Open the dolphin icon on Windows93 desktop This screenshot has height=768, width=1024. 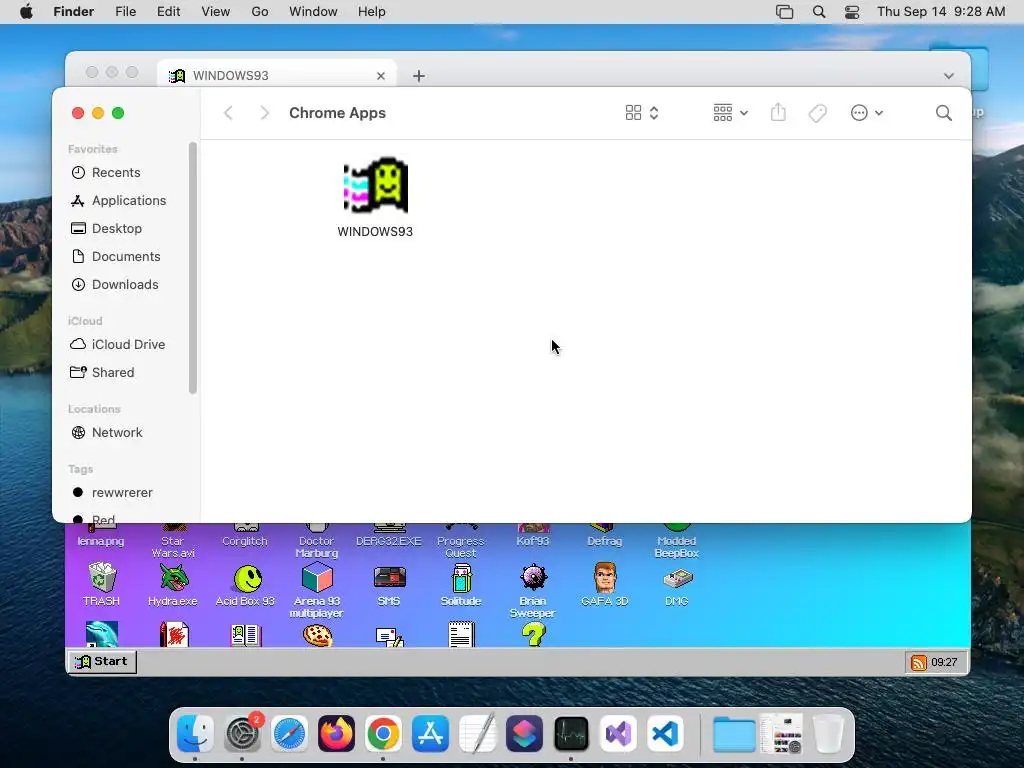point(102,634)
